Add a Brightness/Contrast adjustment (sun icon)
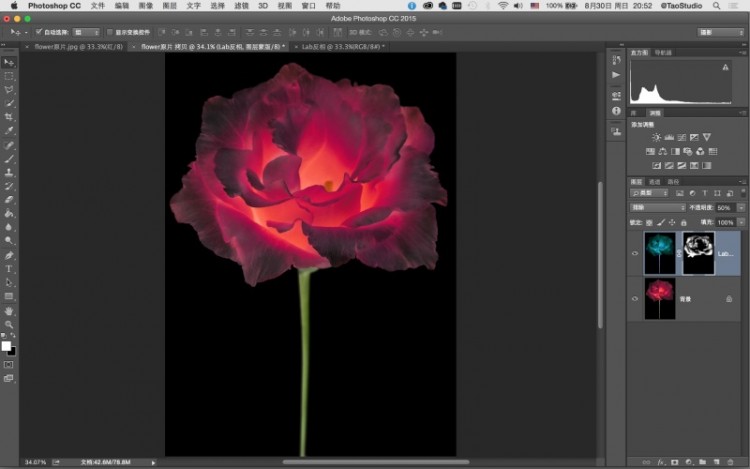The width and height of the screenshot is (750, 469). (x=656, y=137)
